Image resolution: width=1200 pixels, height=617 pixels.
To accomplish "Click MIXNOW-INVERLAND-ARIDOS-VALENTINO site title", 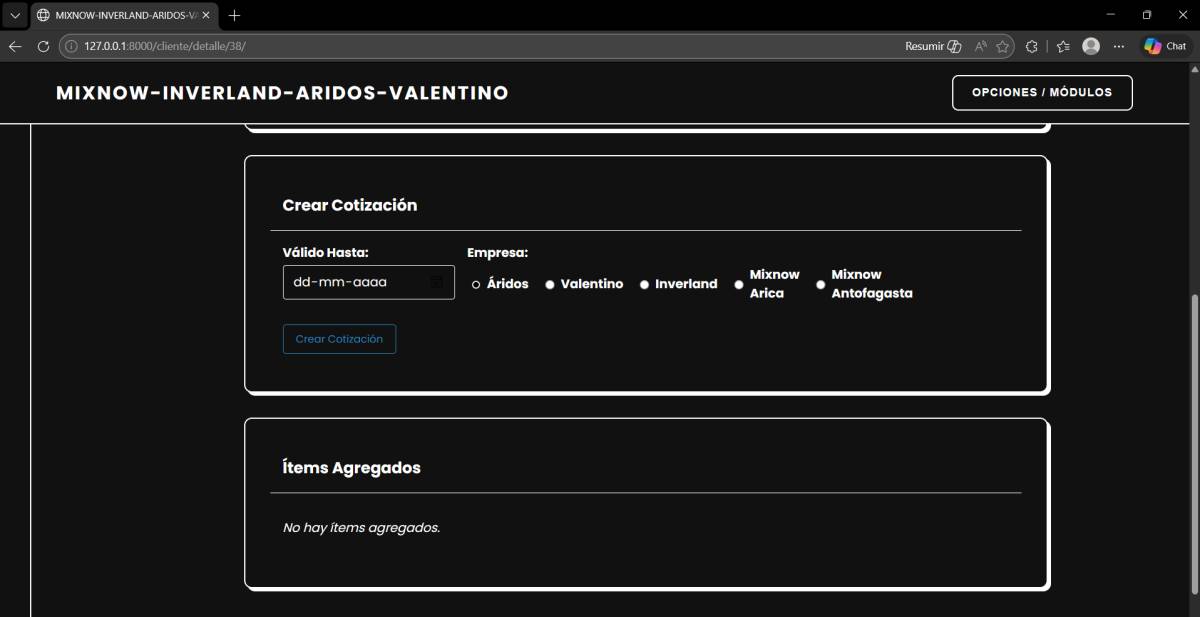I will [x=282, y=93].
